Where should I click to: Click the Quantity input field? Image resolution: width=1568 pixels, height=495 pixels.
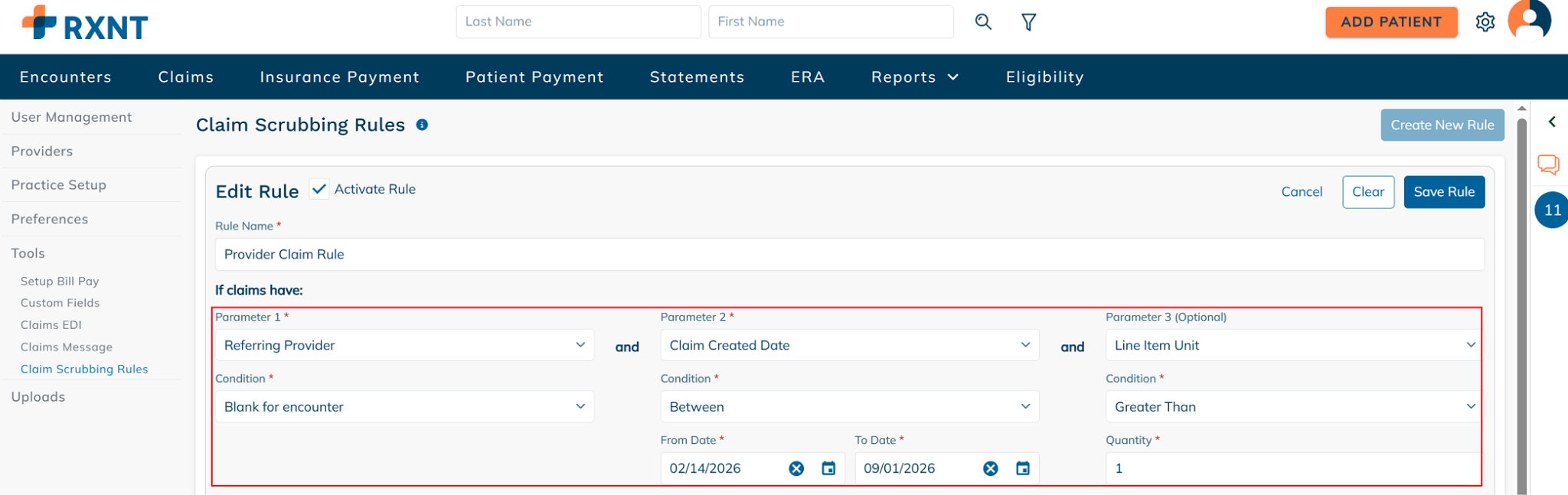[x=1293, y=468]
